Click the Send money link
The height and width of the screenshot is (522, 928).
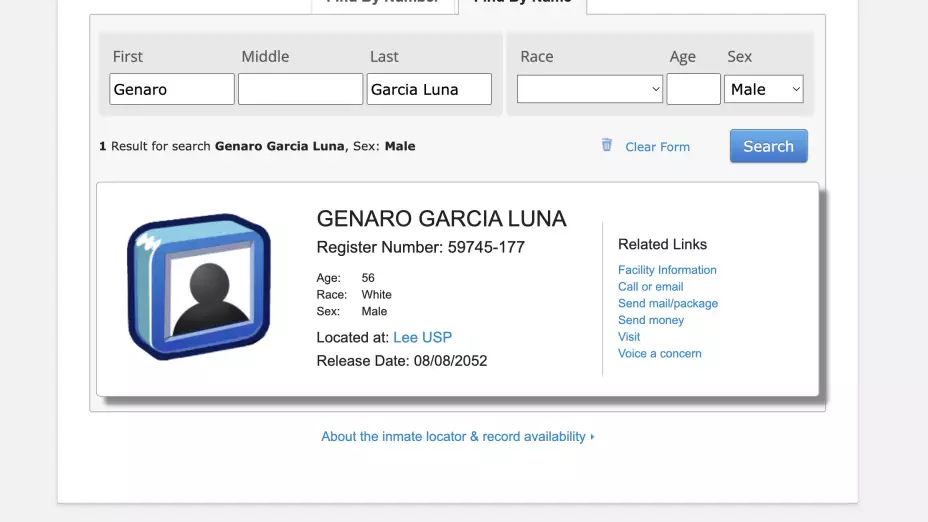[650, 320]
